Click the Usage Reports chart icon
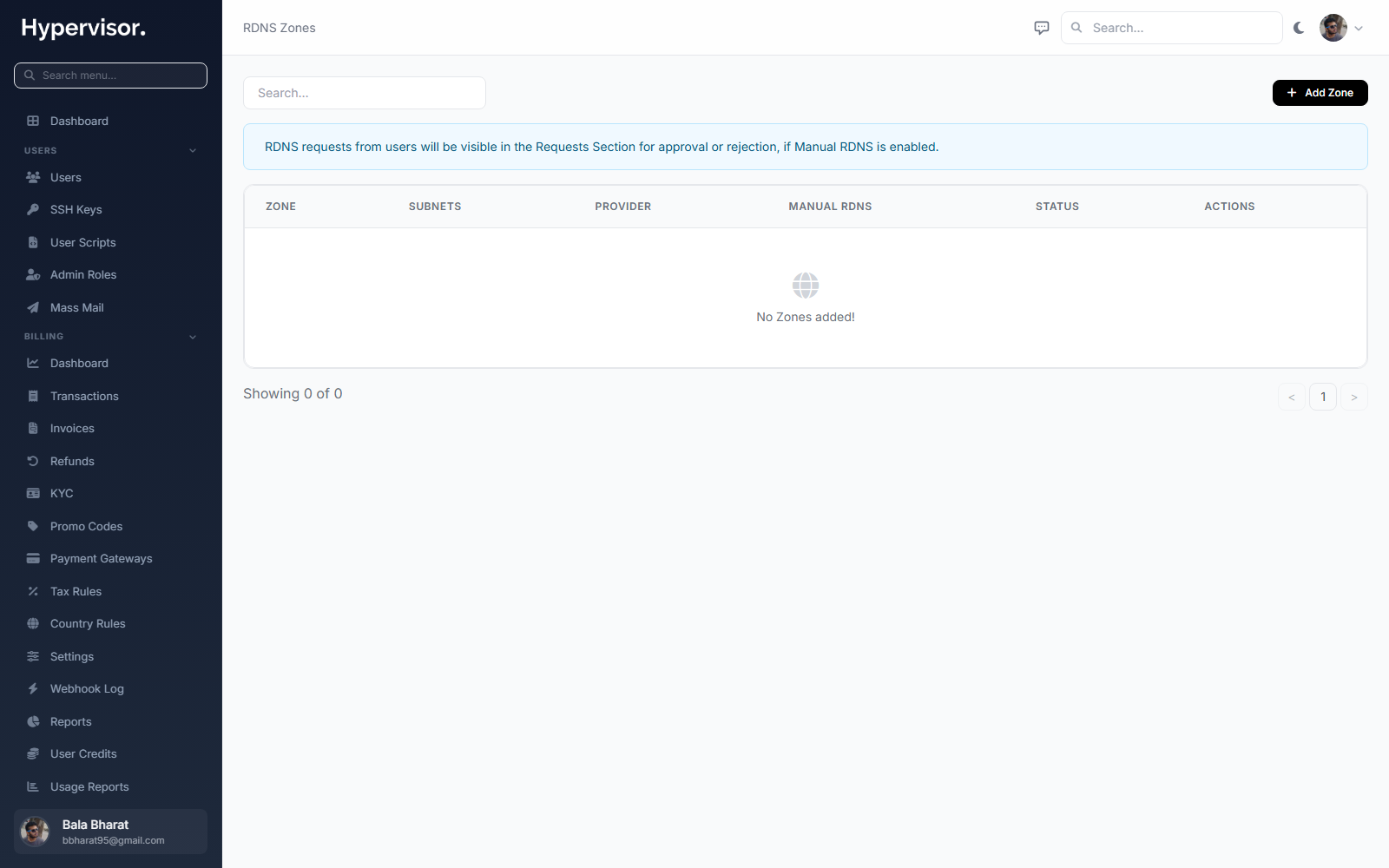This screenshot has width=1389, height=868. click(33, 786)
